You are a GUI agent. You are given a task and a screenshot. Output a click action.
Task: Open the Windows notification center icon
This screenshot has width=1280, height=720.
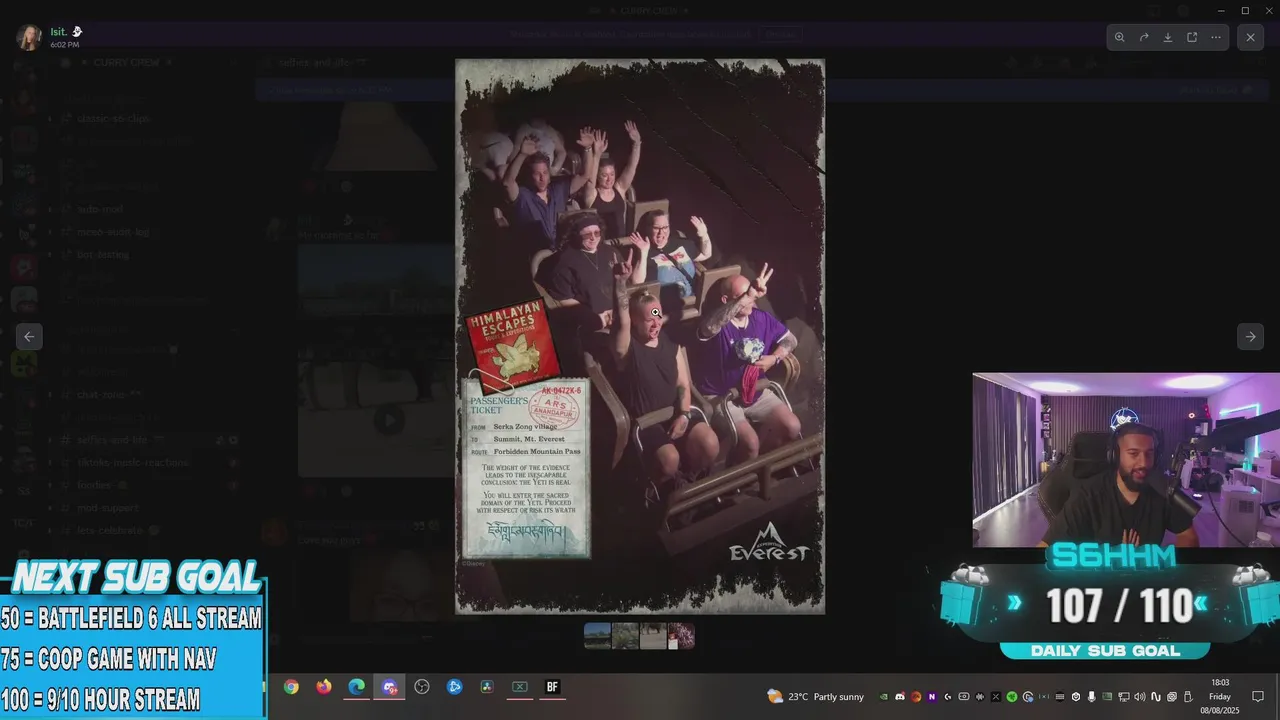pos(1258,697)
